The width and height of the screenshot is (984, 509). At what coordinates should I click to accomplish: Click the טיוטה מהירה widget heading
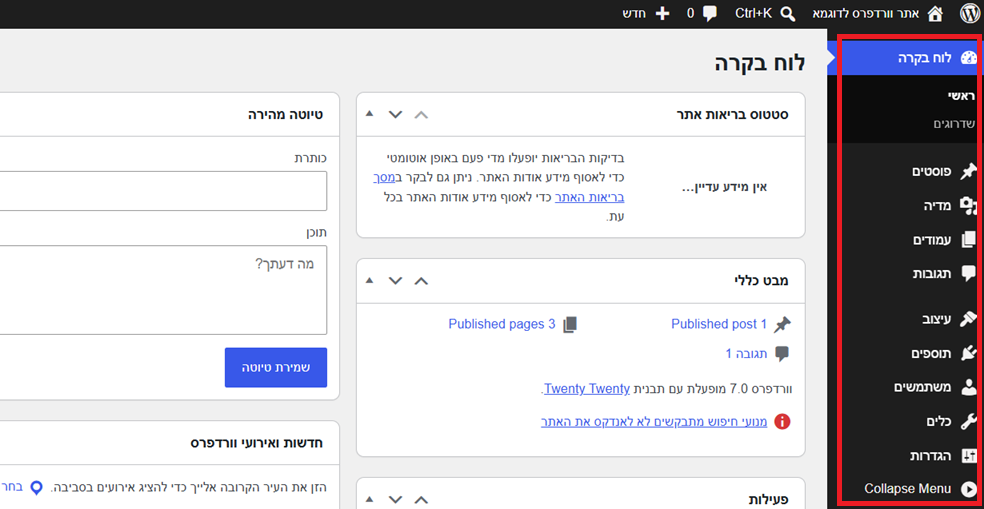pyautogui.click(x=286, y=115)
